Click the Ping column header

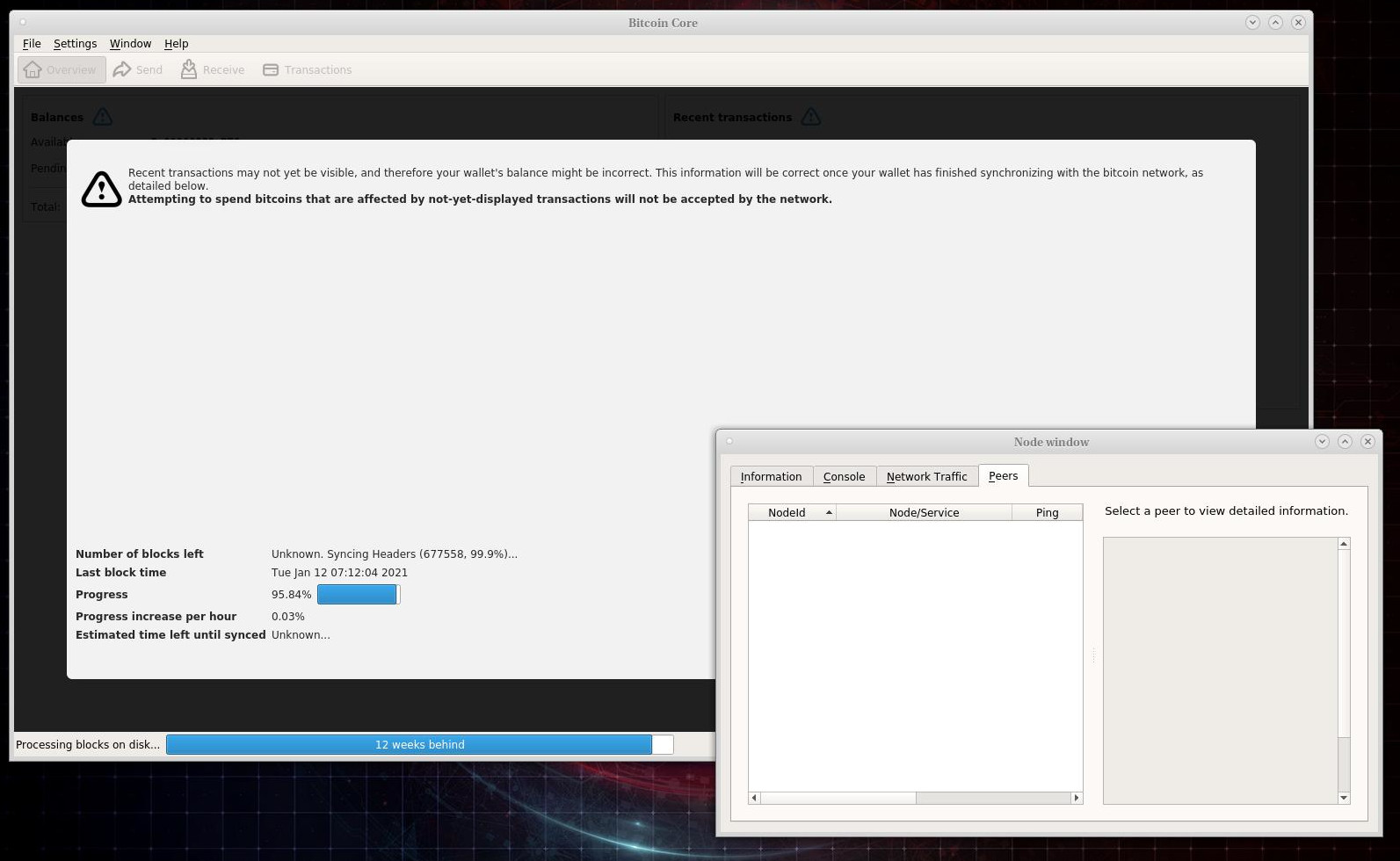(1047, 512)
